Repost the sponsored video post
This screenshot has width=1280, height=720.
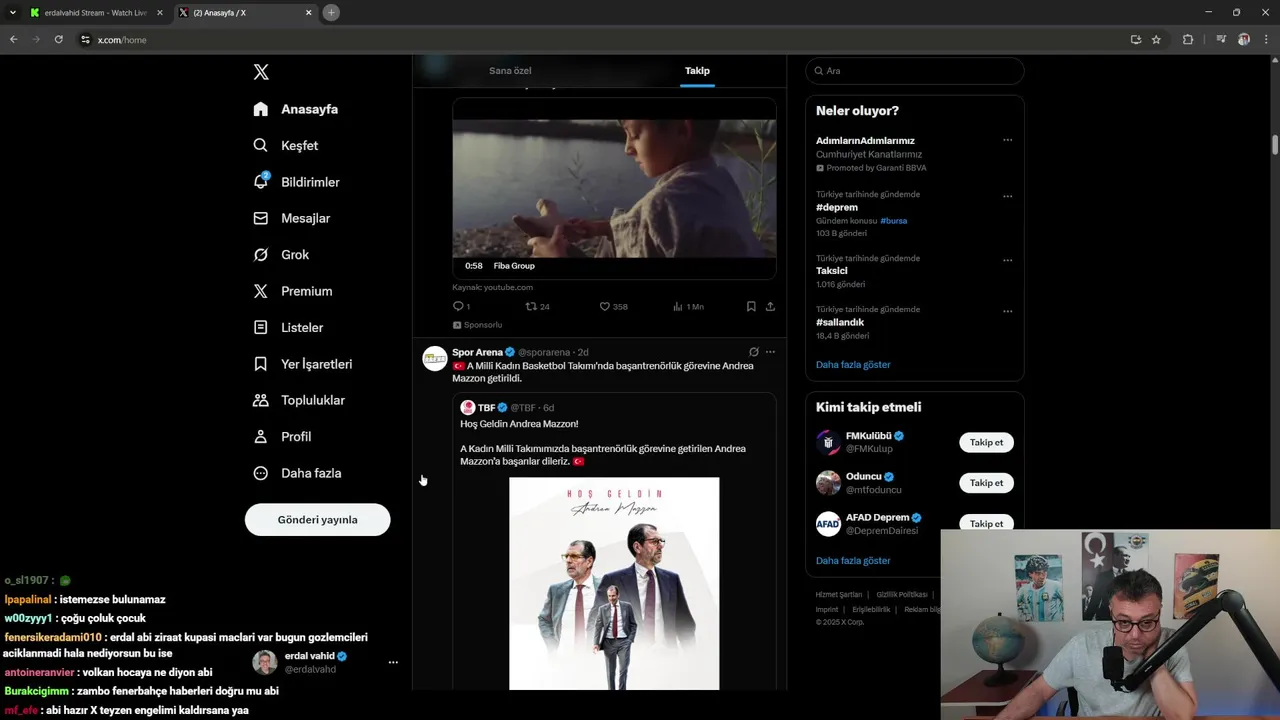(537, 306)
